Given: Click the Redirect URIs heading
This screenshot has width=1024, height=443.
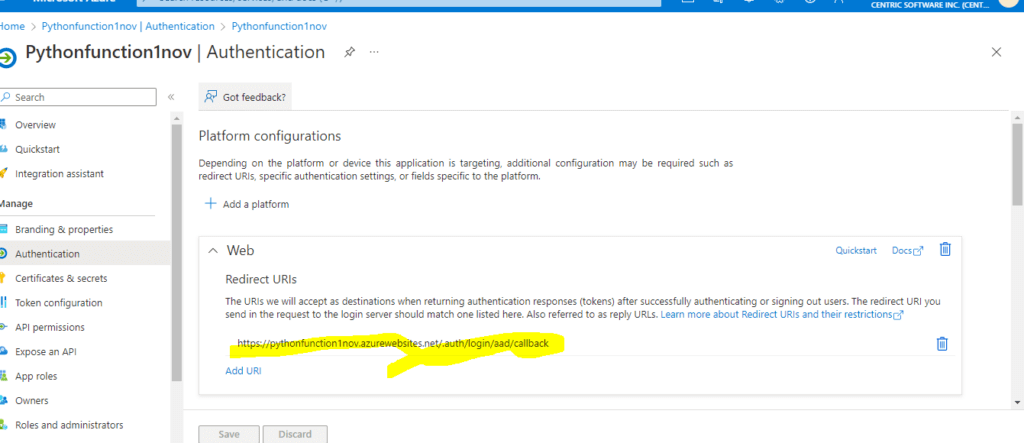Looking at the screenshot, I should pos(261,280).
